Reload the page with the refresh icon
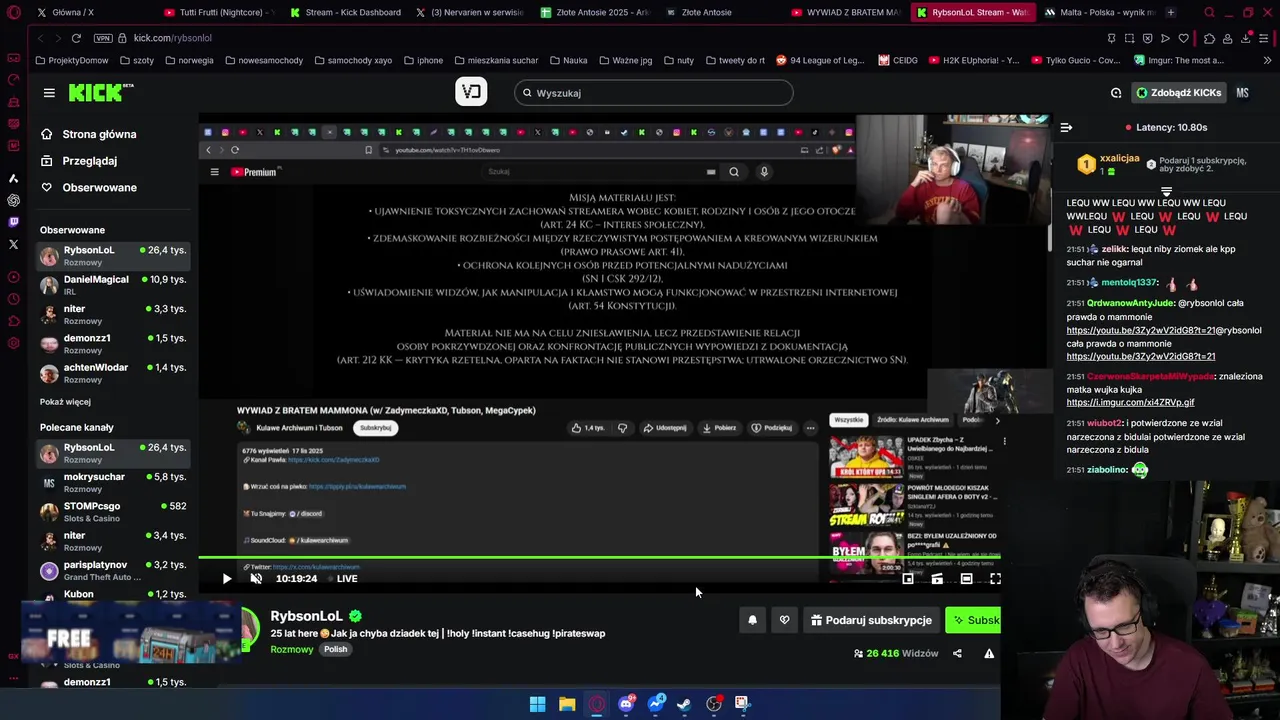The height and width of the screenshot is (720, 1280). (x=76, y=38)
